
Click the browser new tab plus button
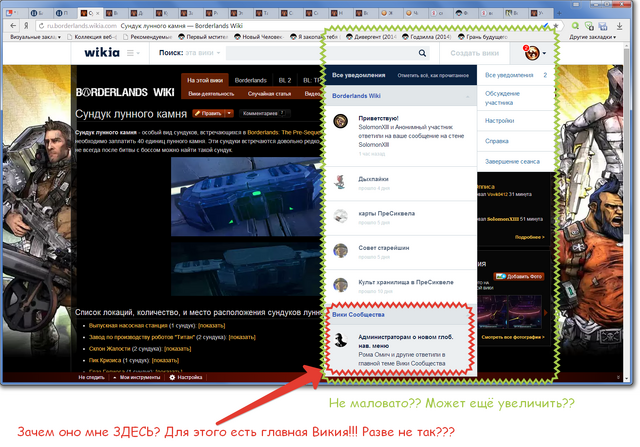point(559,13)
